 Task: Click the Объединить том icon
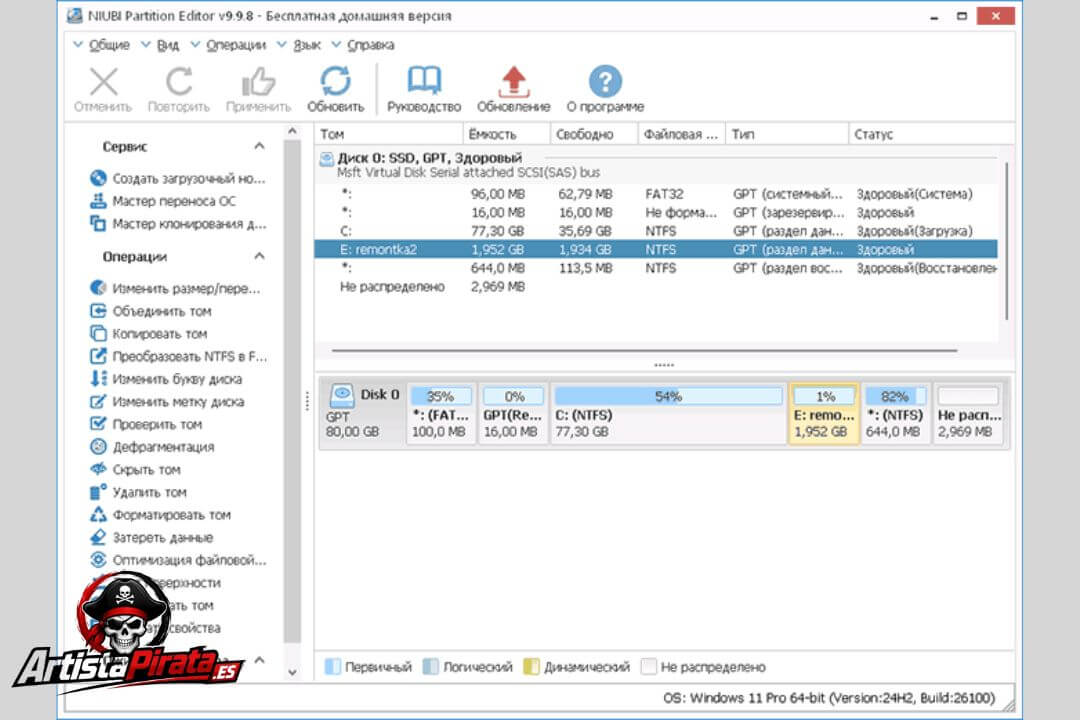coord(98,311)
